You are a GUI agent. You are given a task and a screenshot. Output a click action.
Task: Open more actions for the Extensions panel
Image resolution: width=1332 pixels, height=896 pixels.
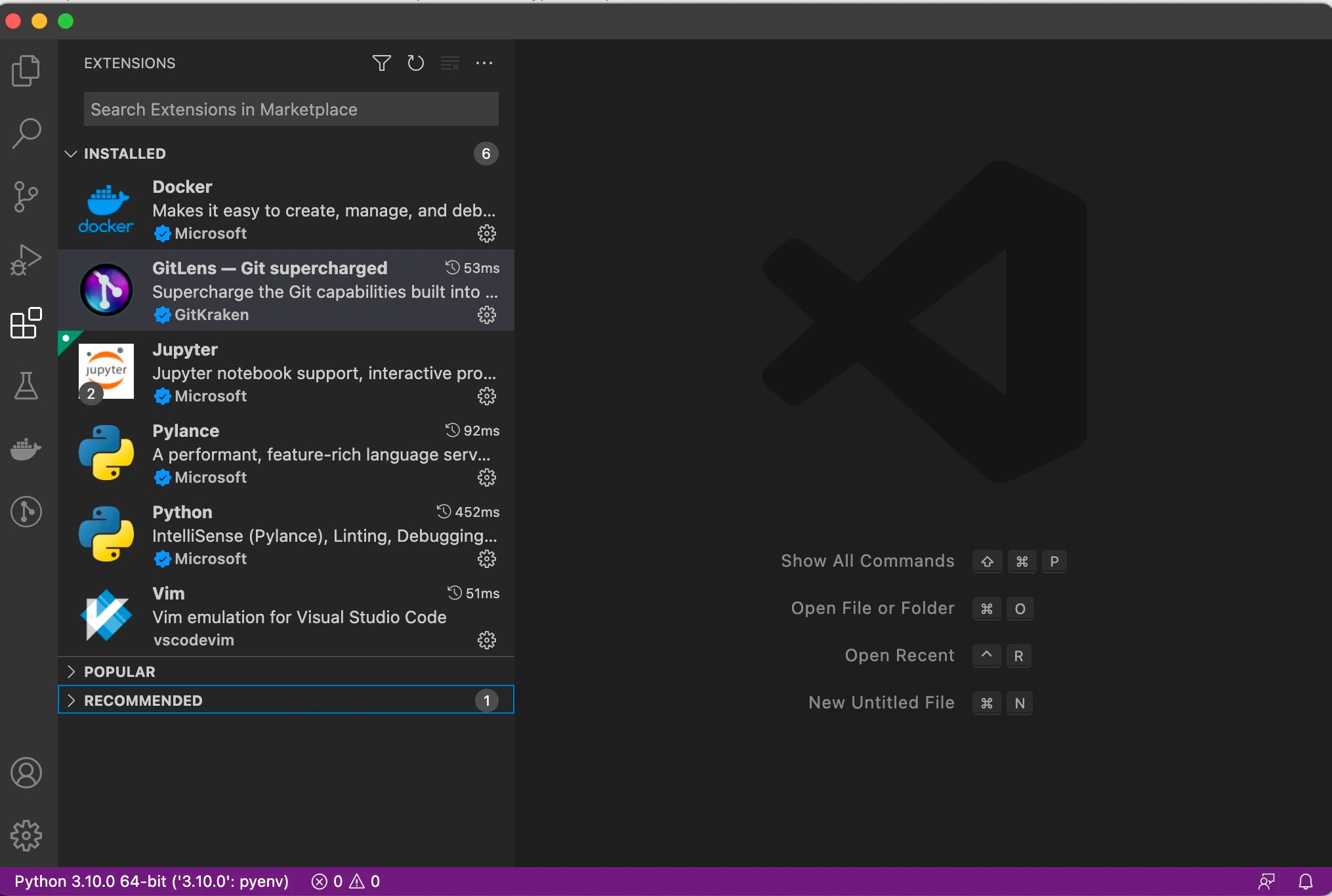pyautogui.click(x=484, y=63)
